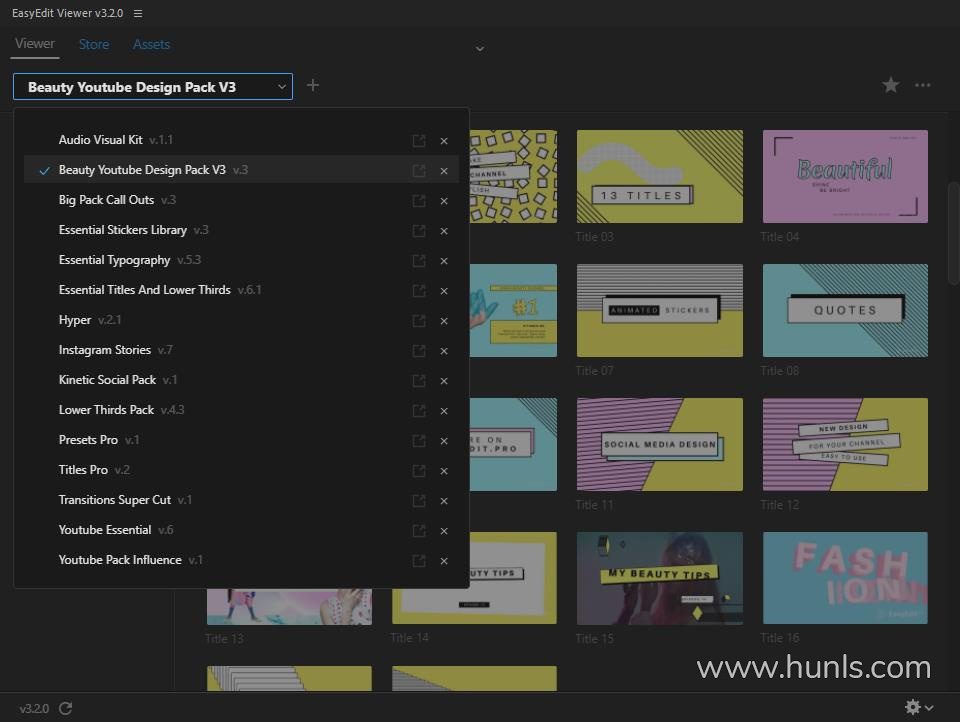The height and width of the screenshot is (722, 960).
Task: Switch to the Store tab
Action: point(94,44)
